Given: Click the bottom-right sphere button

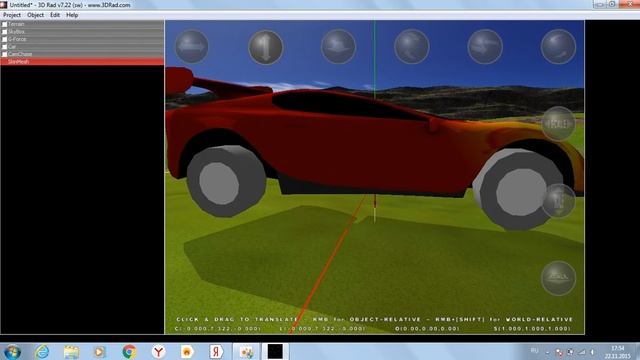Looking at the screenshot, I should 558,278.
